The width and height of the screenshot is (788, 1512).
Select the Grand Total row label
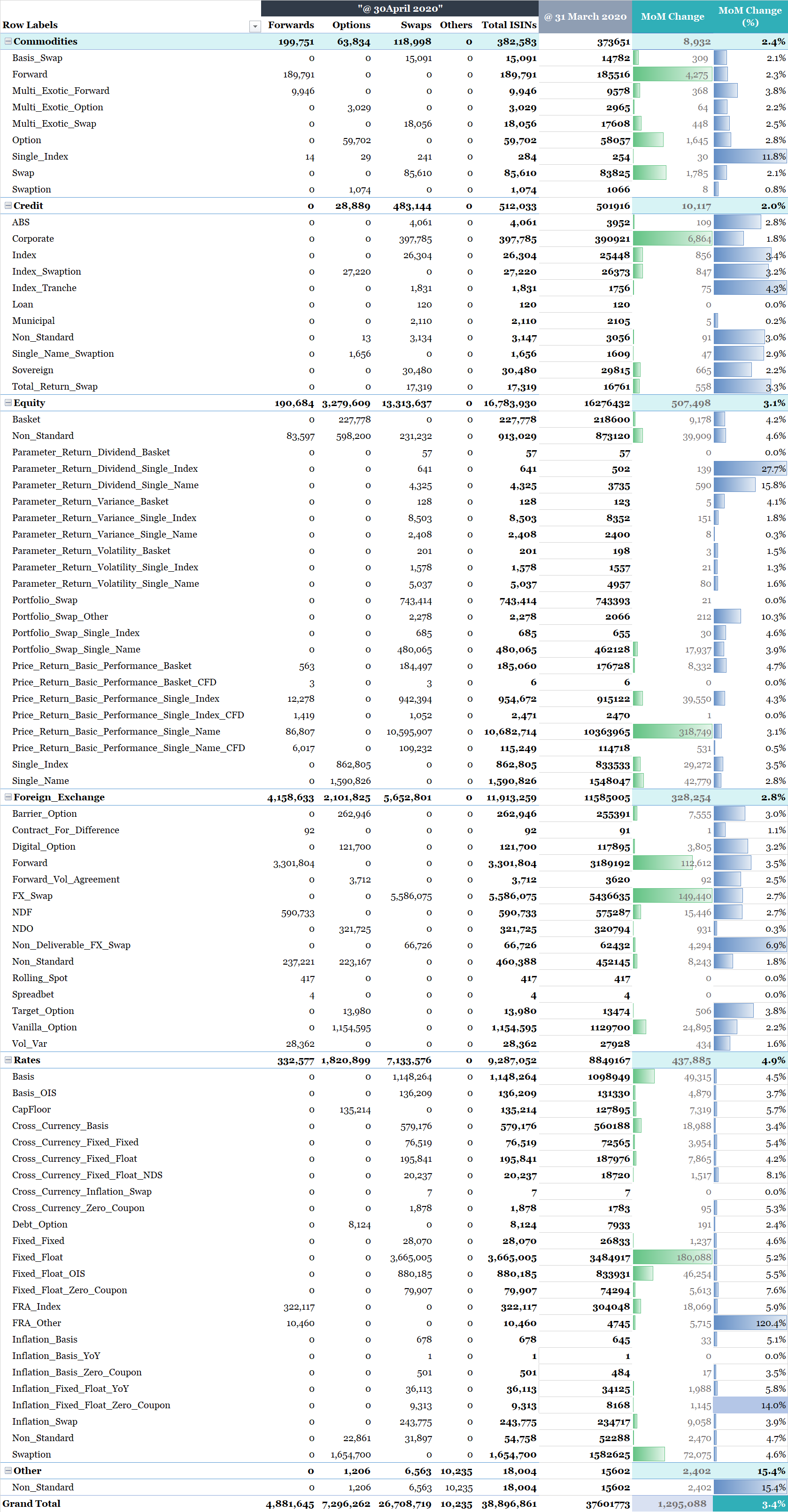click(32, 1503)
